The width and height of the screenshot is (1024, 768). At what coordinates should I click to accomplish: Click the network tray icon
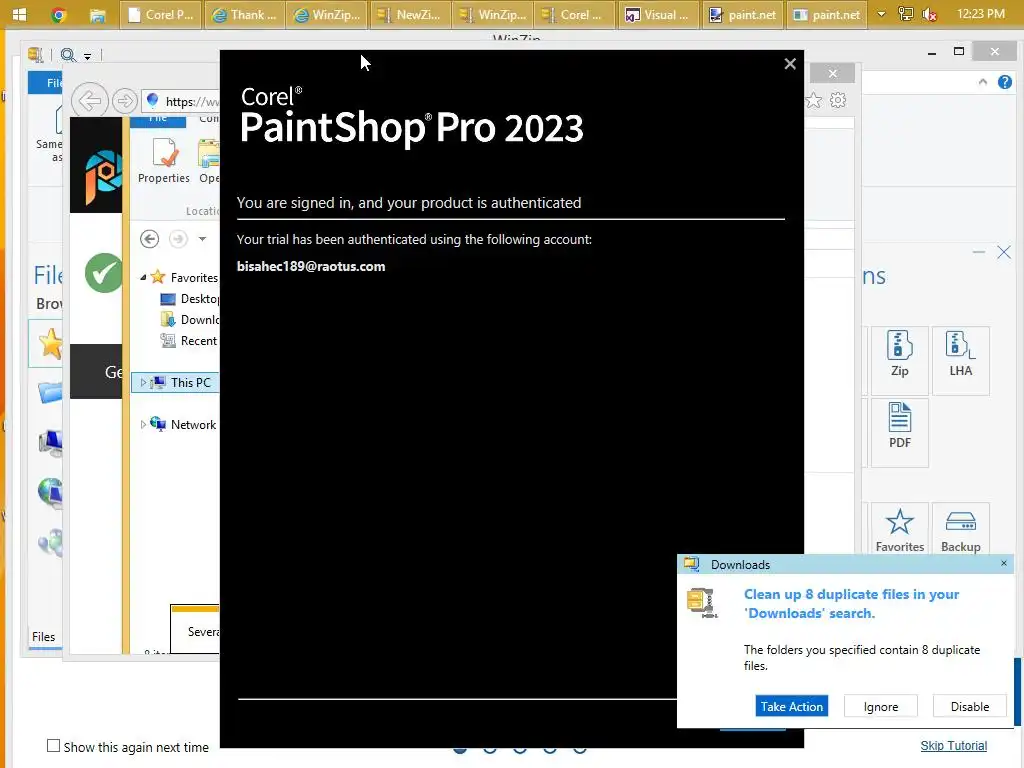coord(906,14)
